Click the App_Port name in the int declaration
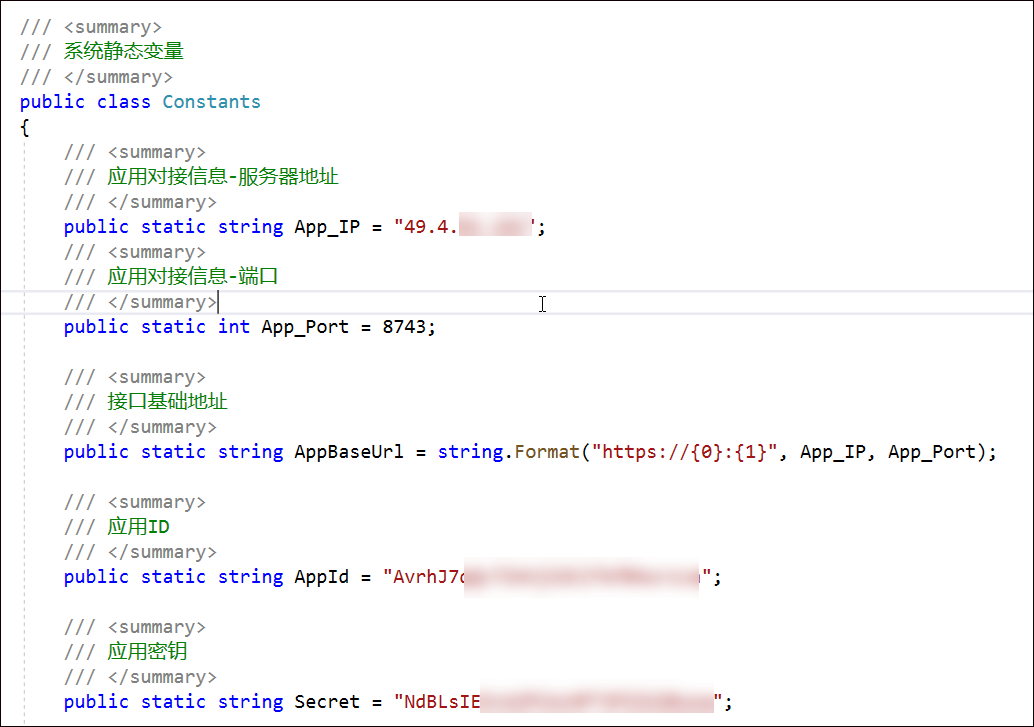The width and height of the screenshot is (1034, 727). [x=305, y=327]
